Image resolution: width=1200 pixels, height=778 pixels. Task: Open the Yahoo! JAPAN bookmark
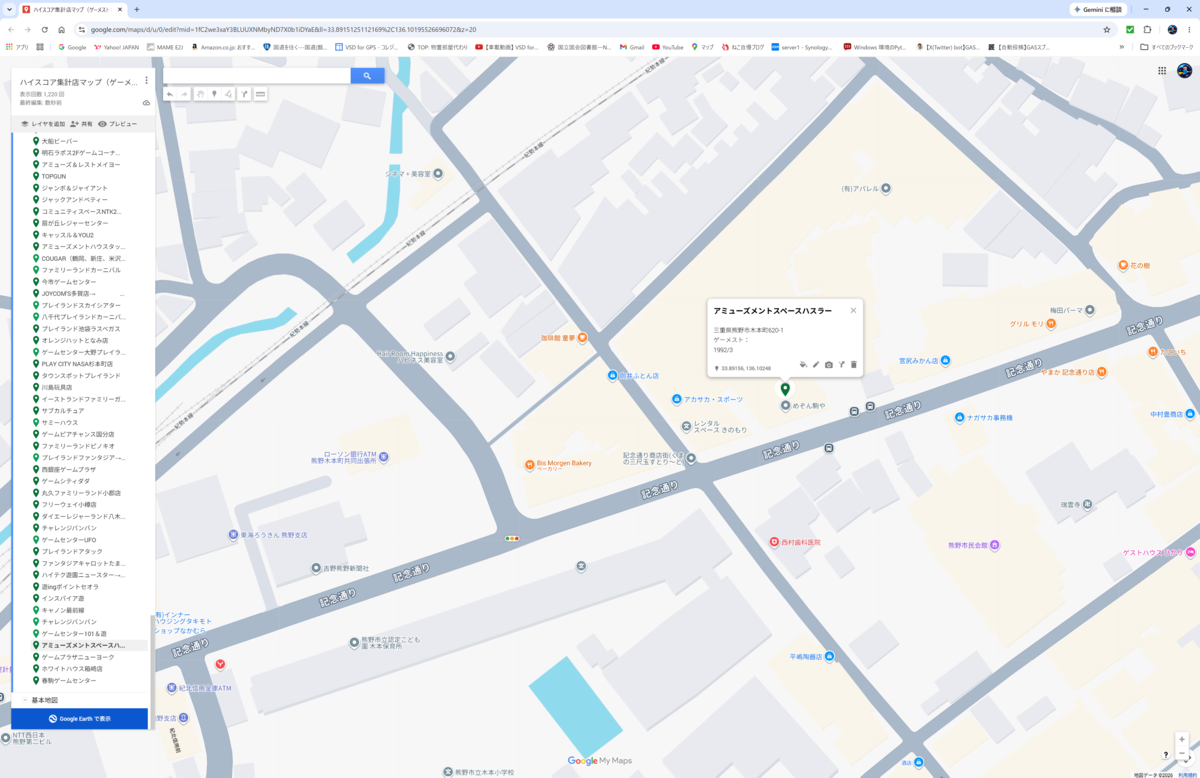115,47
